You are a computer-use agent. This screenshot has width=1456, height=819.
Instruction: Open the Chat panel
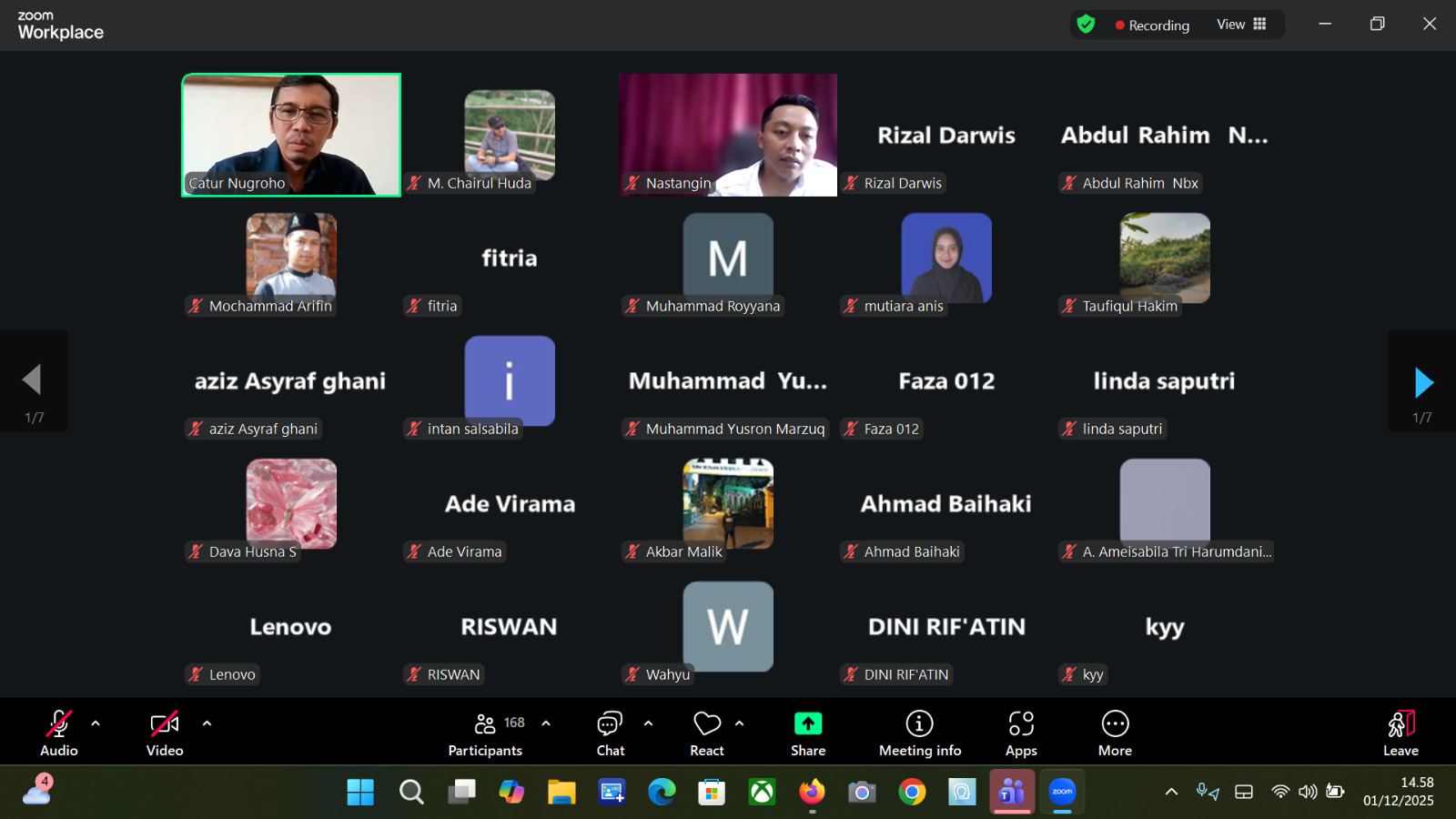(x=610, y=733)
